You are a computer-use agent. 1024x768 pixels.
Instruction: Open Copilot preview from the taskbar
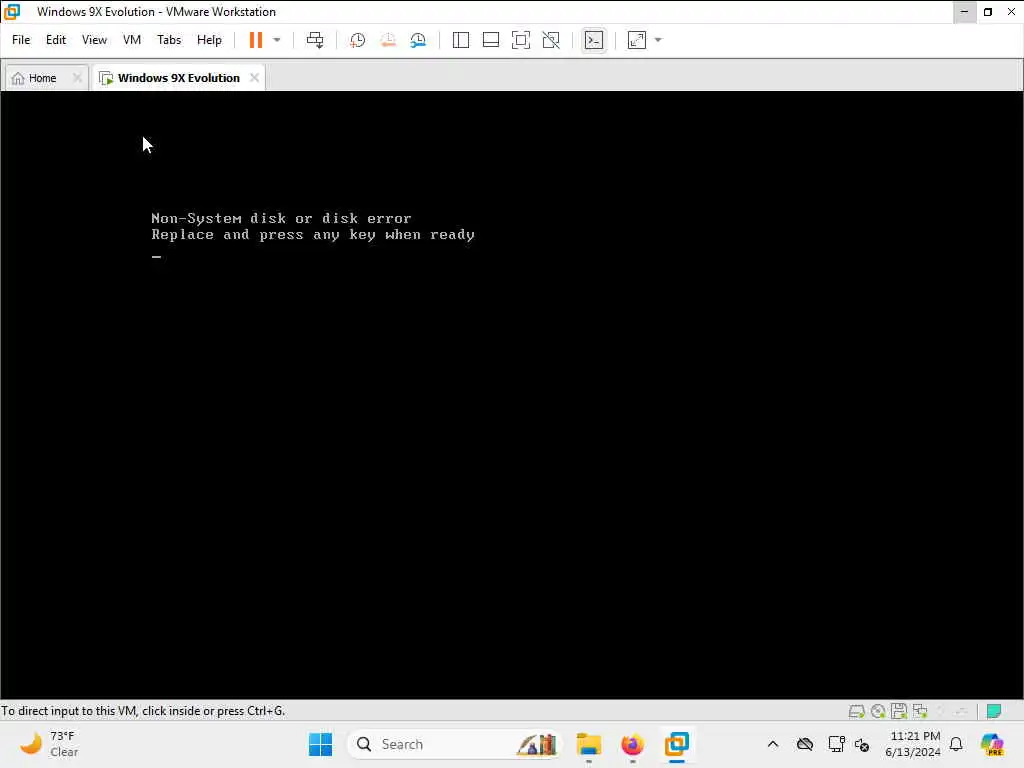[992, 744]
